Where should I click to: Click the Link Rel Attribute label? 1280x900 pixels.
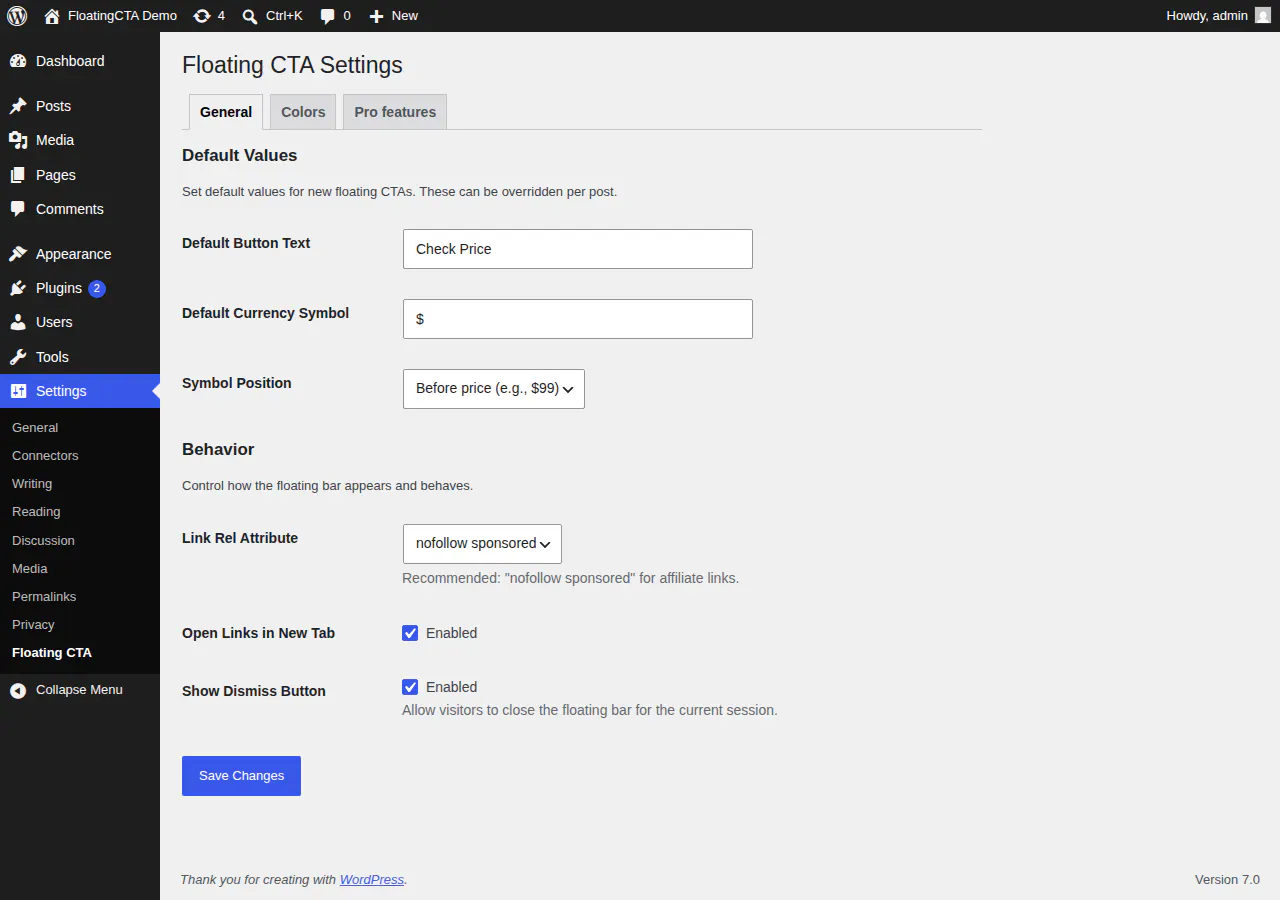pyautogui.click(x=240, y=538)
